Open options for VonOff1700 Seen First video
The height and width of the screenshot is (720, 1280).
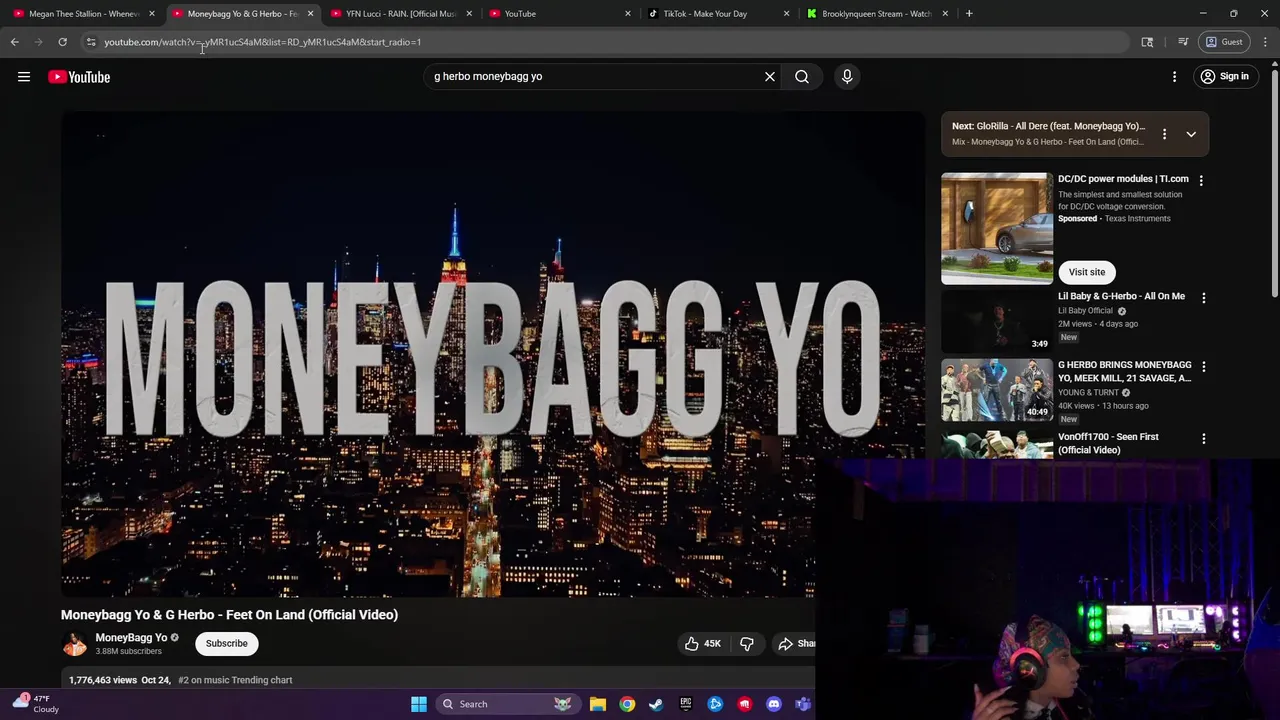[x=1204, y=439]
